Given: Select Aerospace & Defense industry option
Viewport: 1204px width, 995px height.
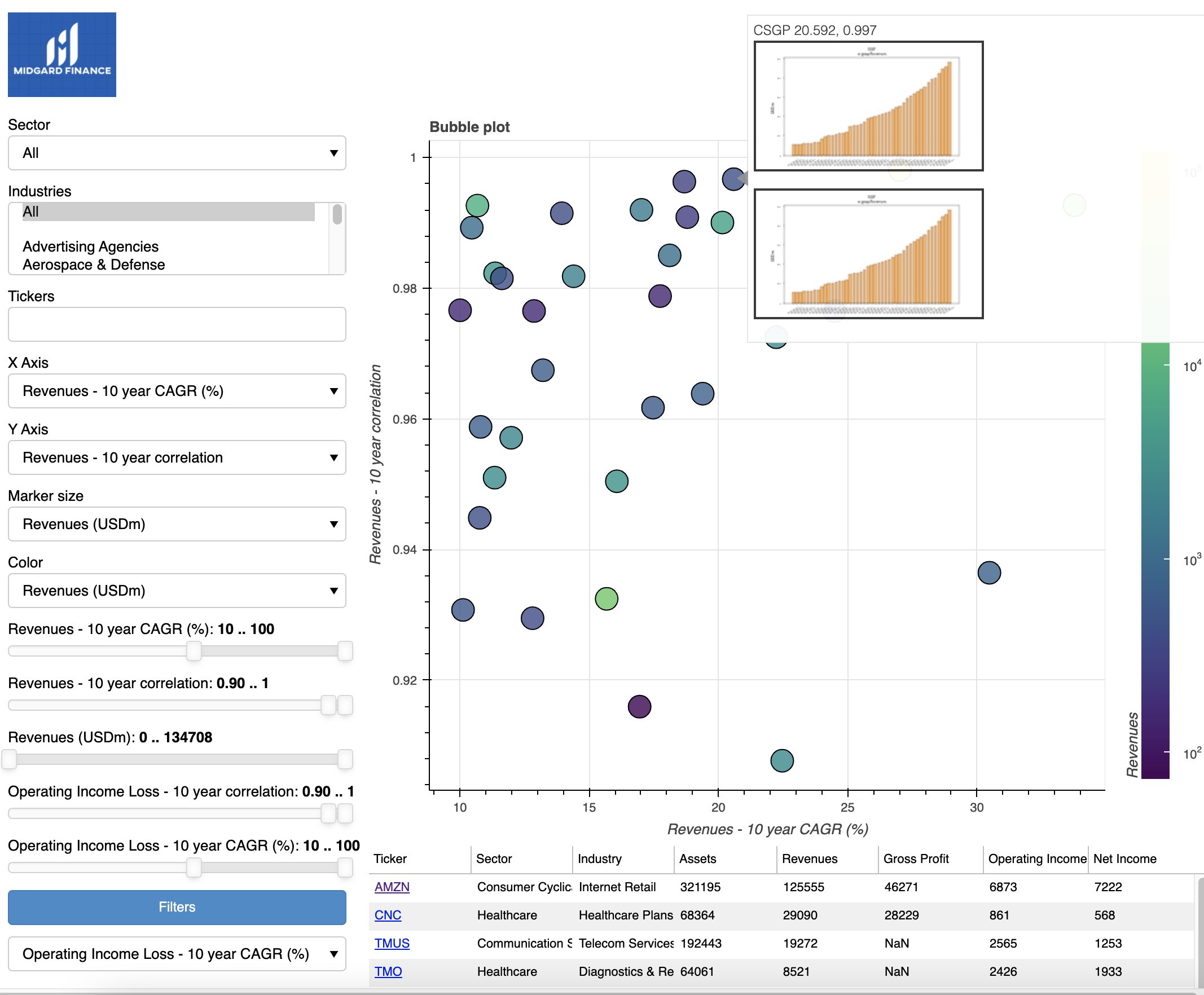Looking at the screenshot, I should point(94,265).
